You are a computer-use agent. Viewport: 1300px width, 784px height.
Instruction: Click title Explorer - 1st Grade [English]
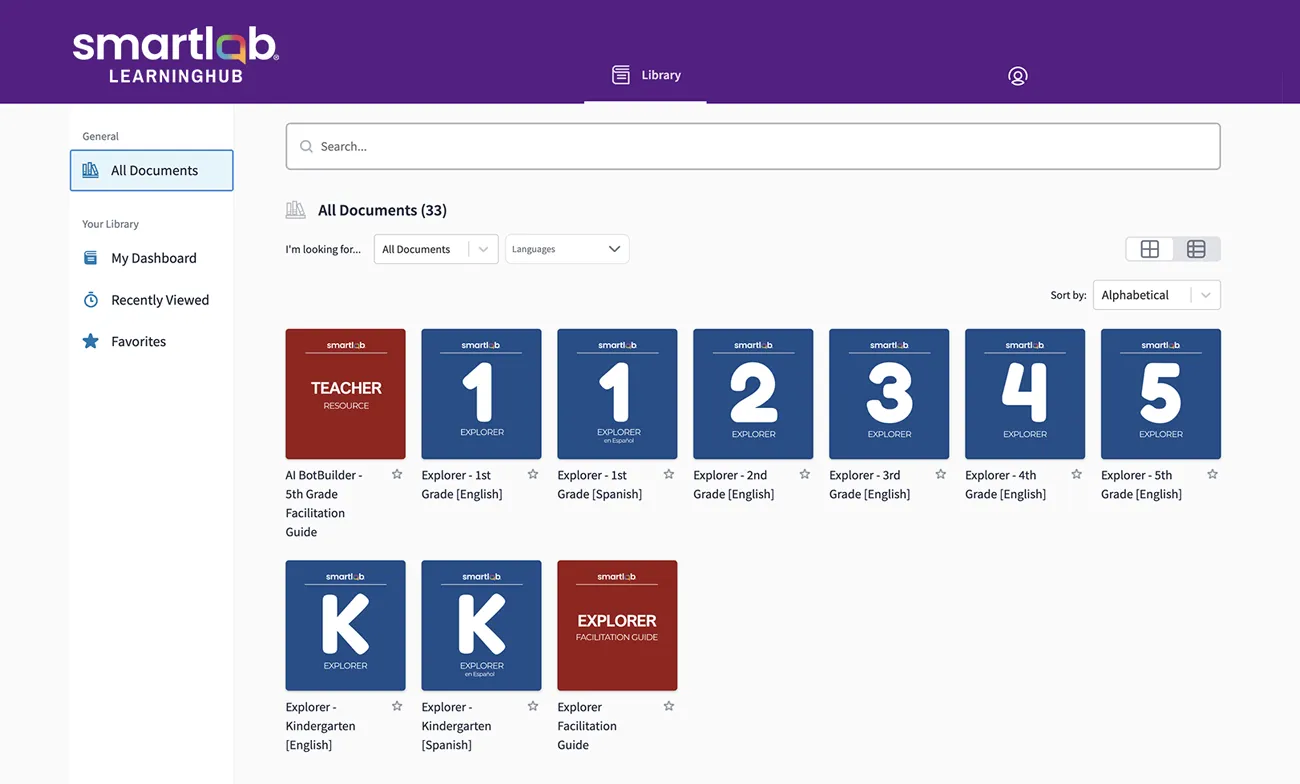(462, 484)
